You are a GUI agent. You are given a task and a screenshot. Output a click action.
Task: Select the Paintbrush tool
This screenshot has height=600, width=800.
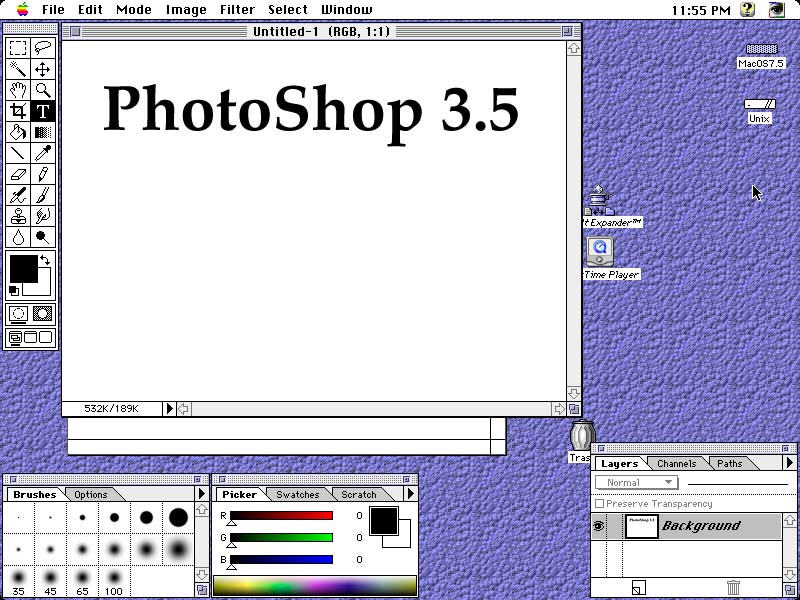click(x=43, y=195)
